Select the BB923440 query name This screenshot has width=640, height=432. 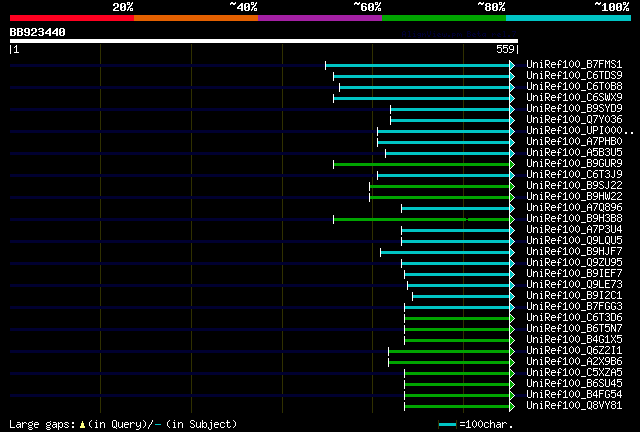[38, 32]
